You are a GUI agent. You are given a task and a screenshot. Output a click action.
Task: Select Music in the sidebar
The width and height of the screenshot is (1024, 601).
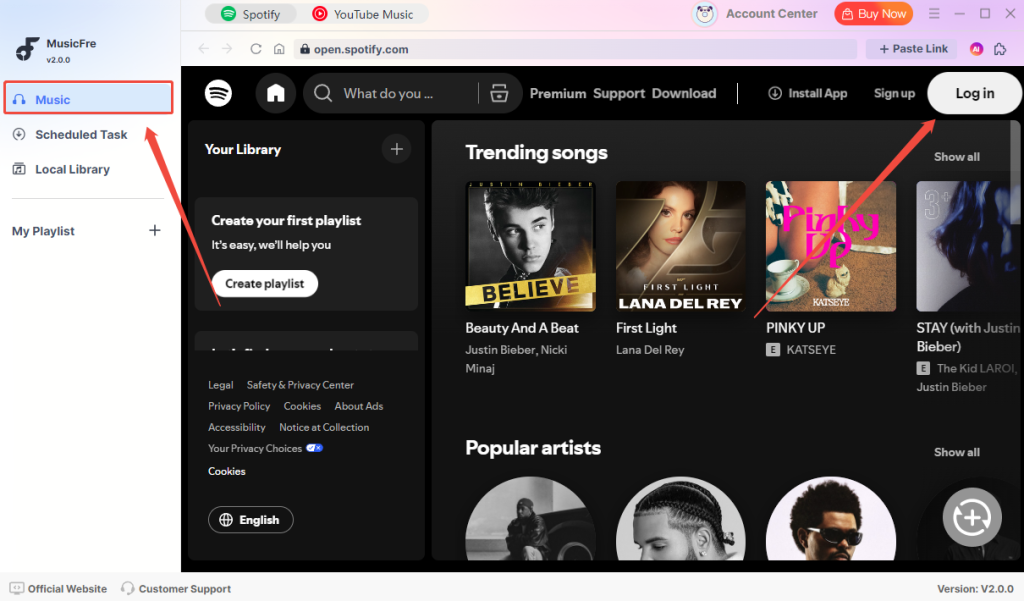88,99
